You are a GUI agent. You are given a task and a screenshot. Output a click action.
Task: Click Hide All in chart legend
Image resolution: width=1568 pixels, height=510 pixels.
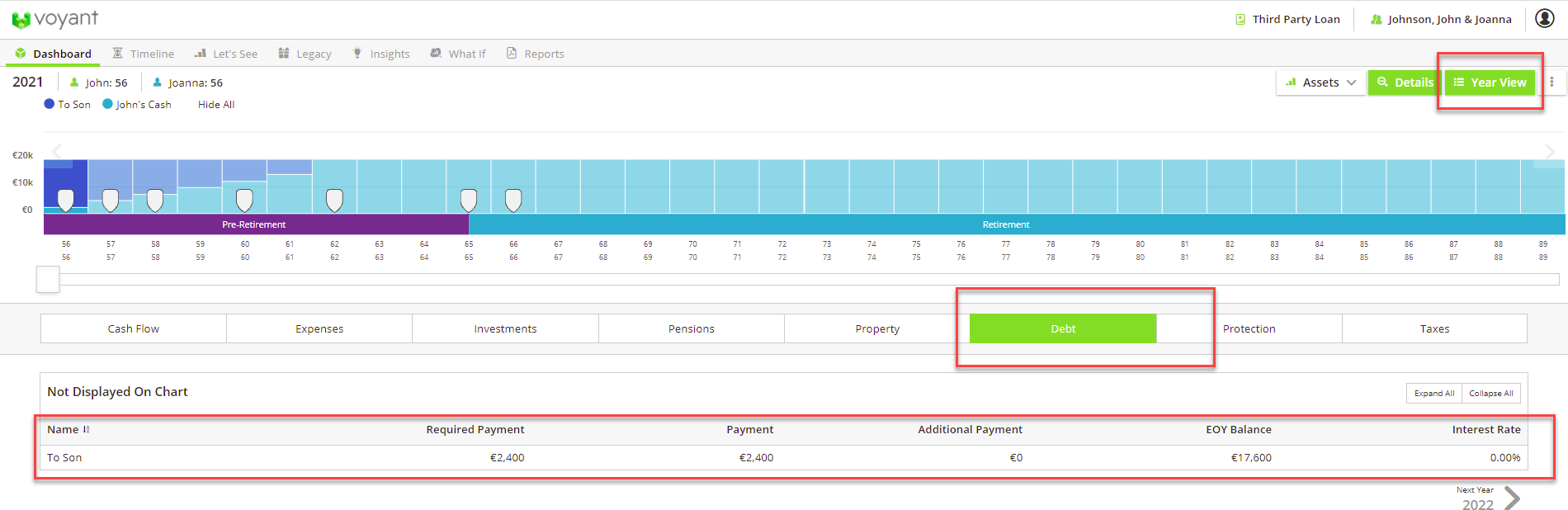(216, 105)
